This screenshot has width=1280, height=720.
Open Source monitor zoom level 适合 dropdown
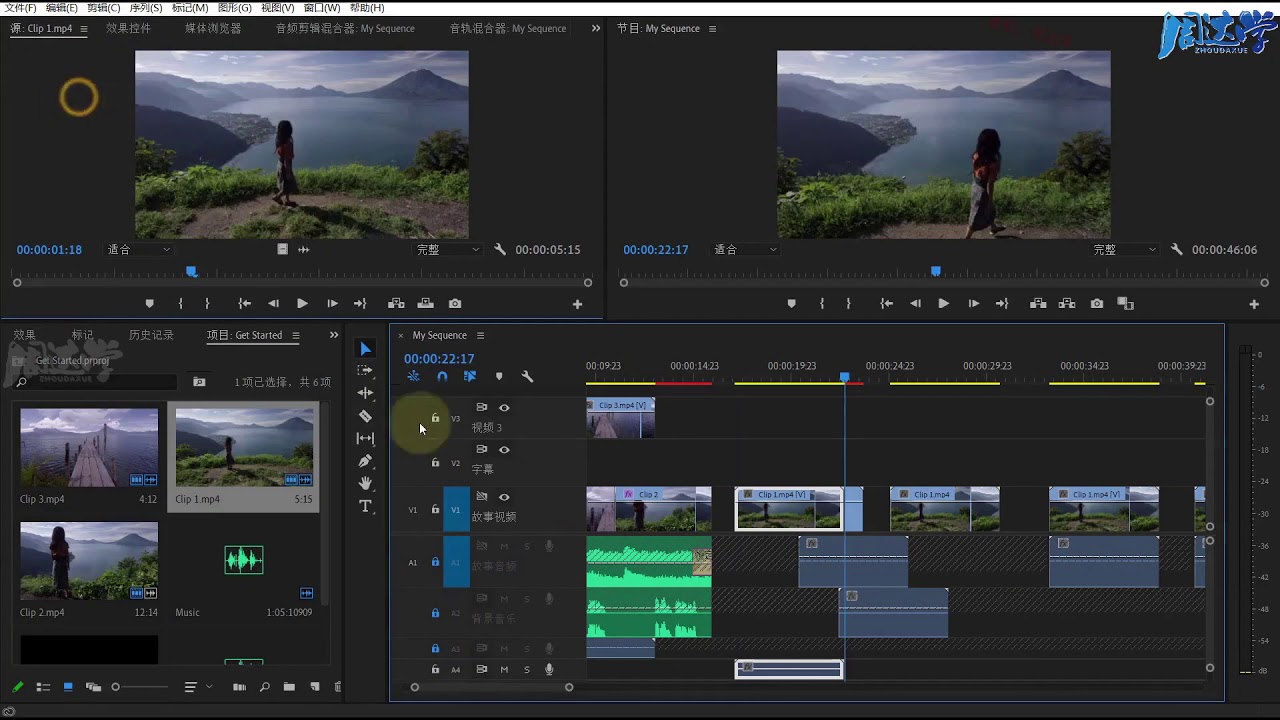click(139, 250)
